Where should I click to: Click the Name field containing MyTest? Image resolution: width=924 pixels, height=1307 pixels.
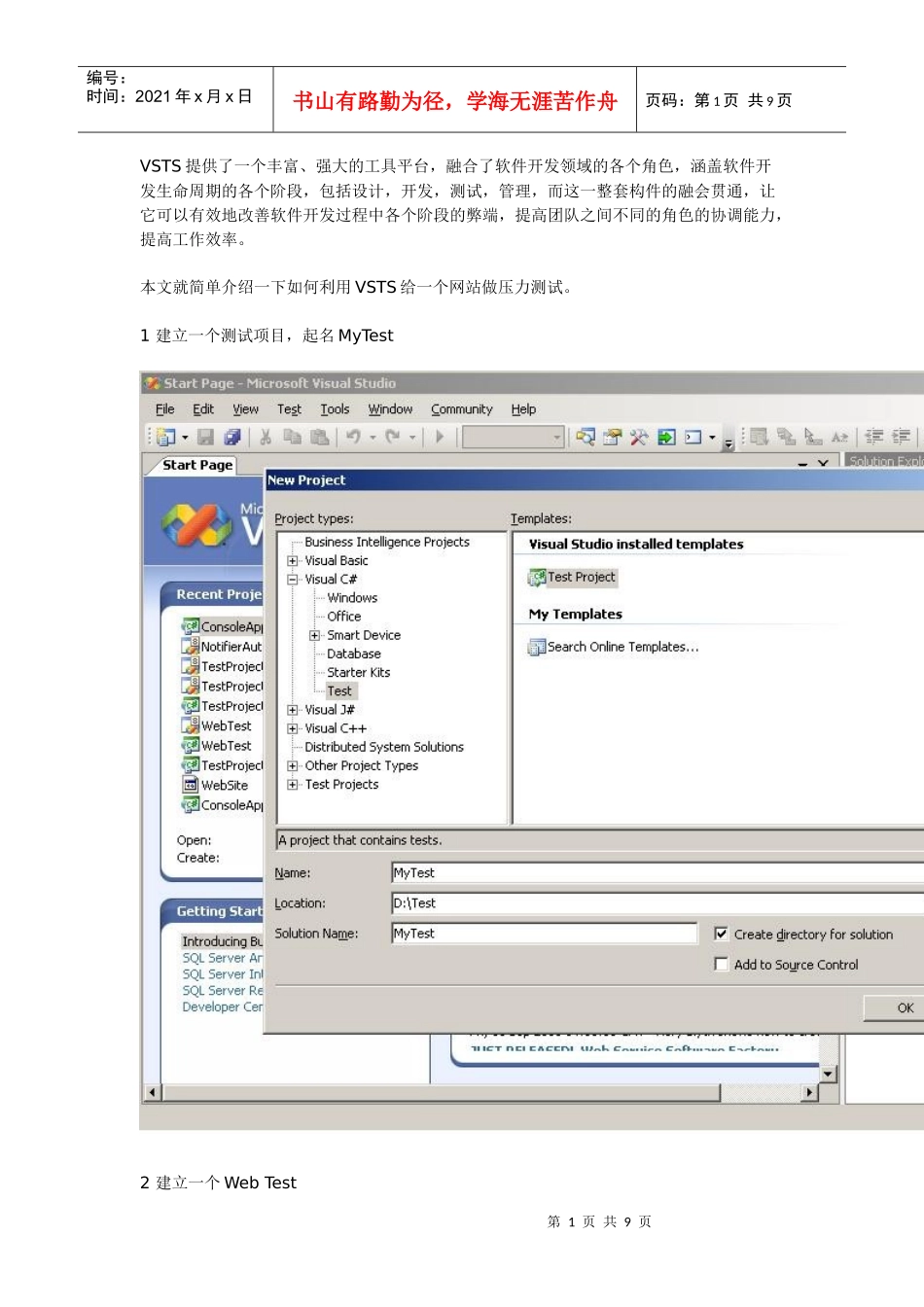point(657,873)
